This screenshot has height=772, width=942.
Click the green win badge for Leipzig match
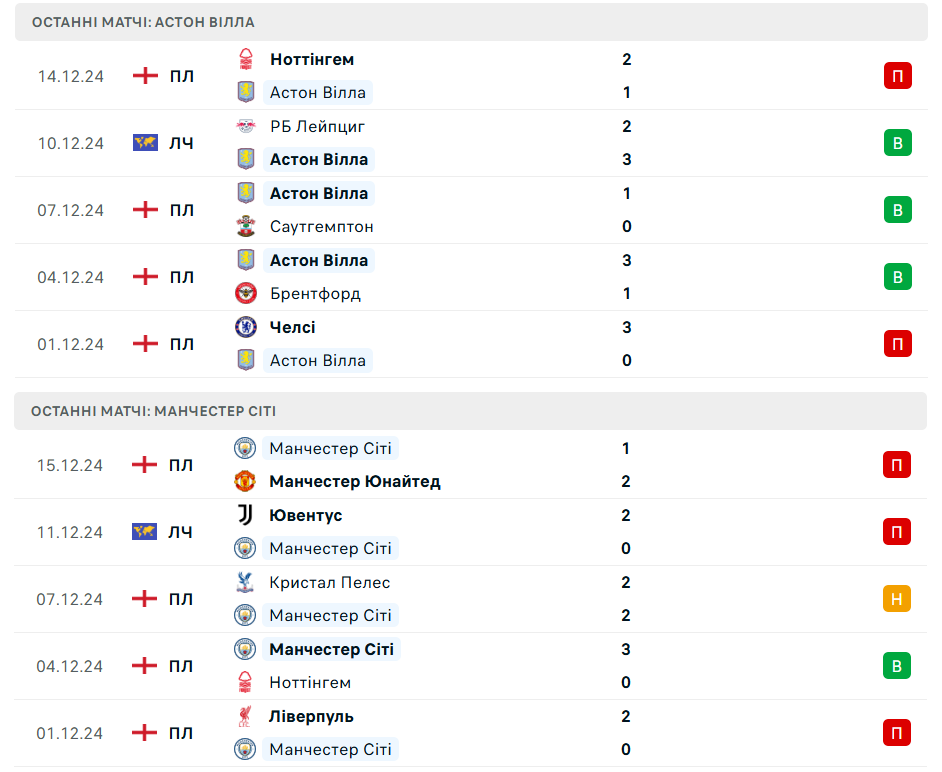click(897, 143)
